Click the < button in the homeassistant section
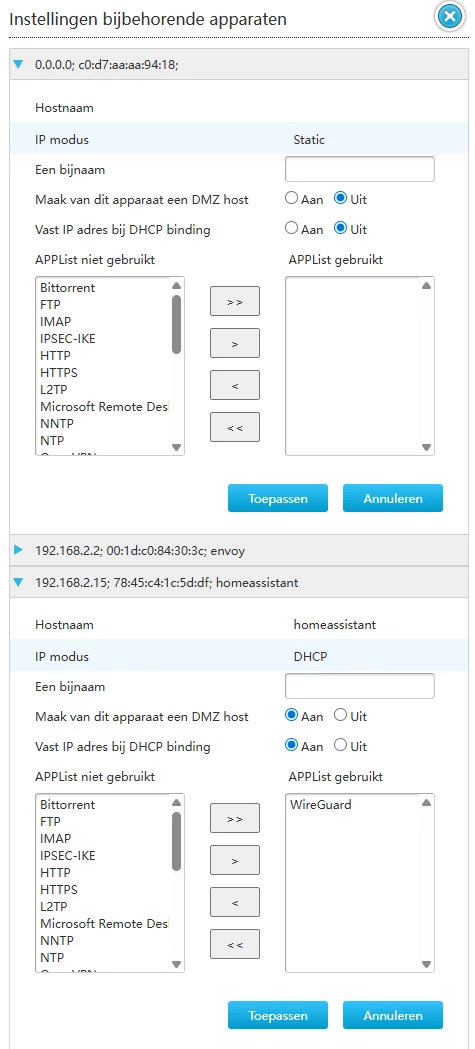 [x=235, y=902]
